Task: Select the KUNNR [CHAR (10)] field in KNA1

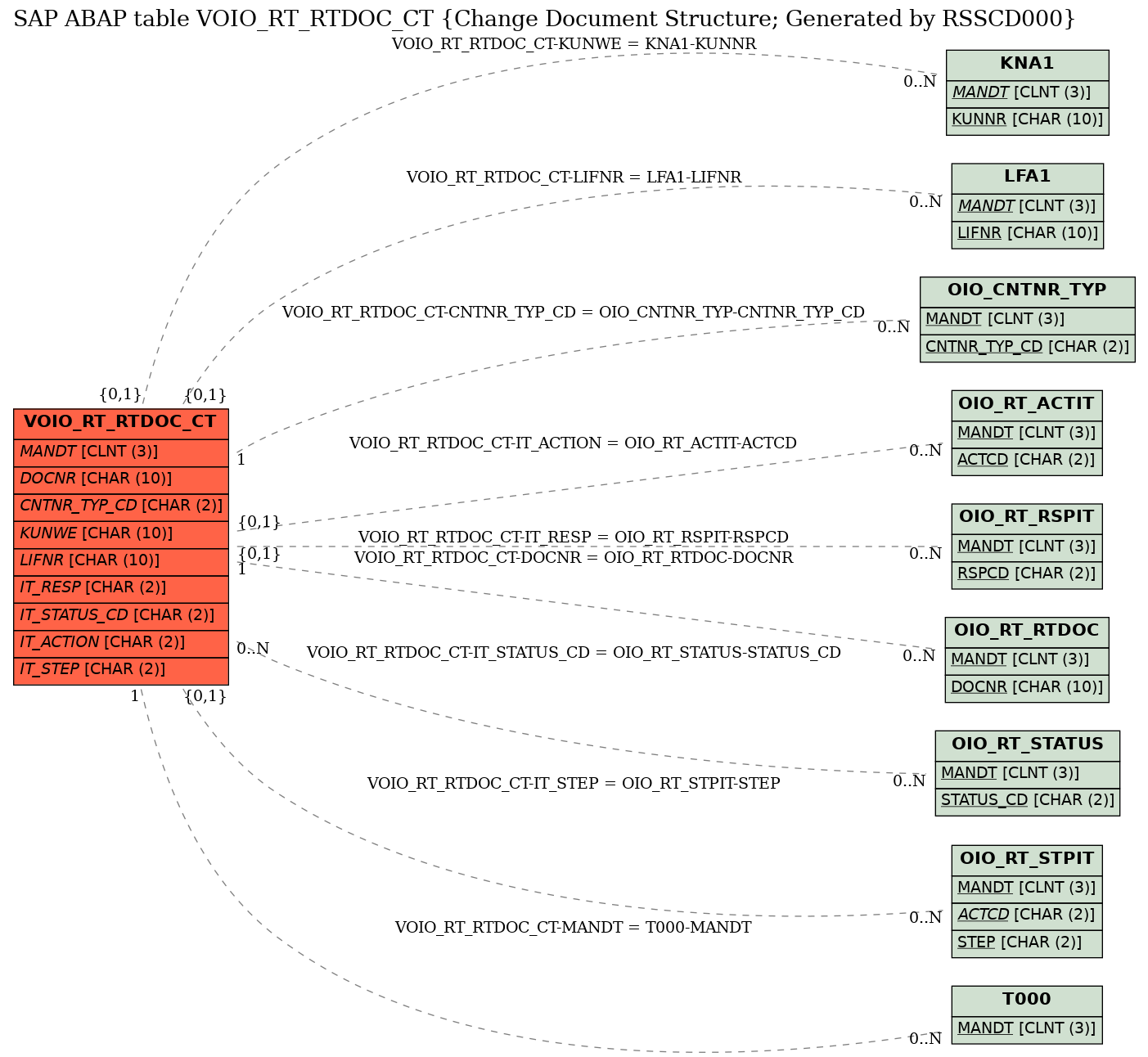Action: pos(1027,120)
